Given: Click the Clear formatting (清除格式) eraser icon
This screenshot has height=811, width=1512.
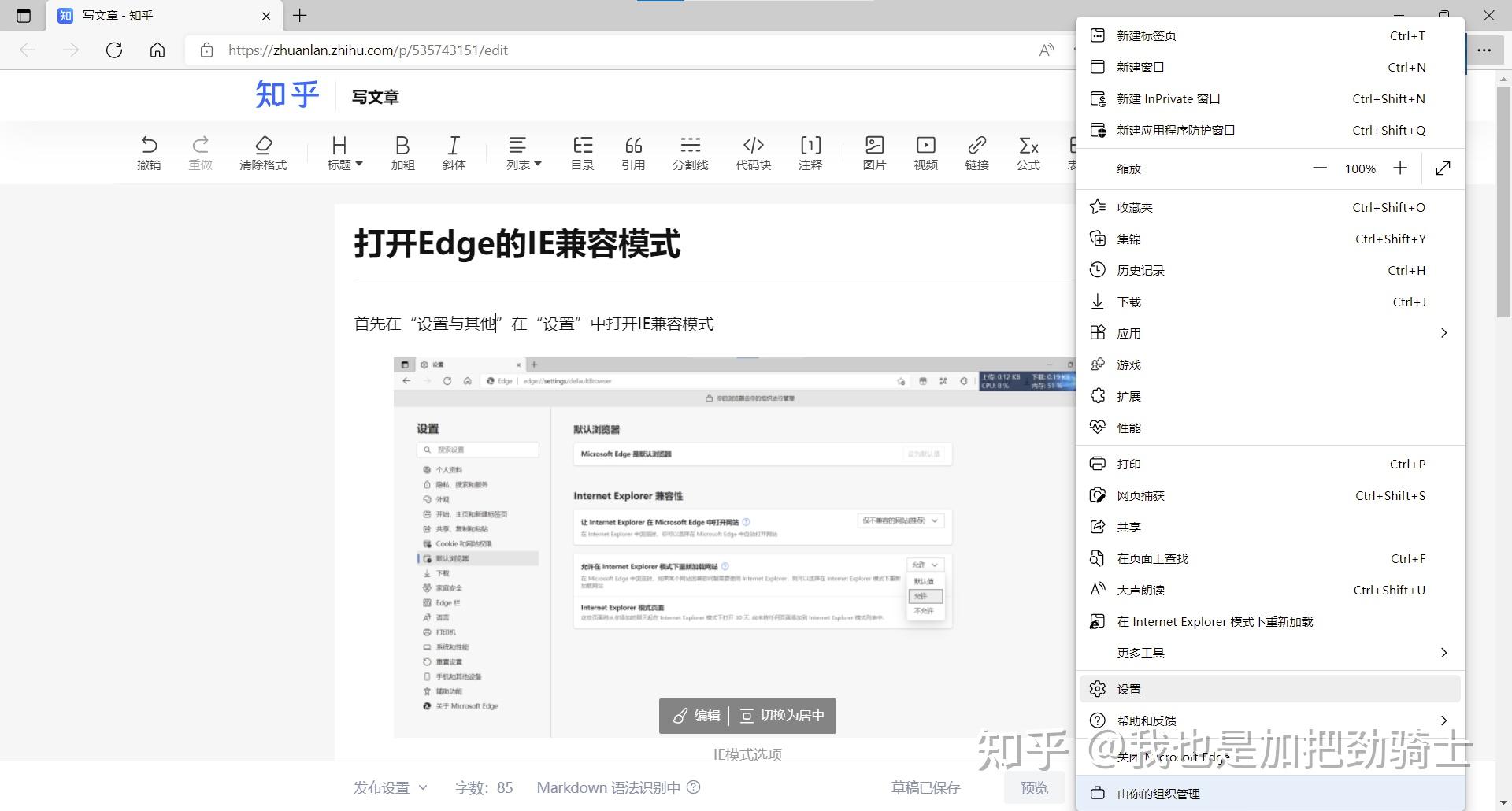Looking at the screenshot, I should pyautogui.click(x=263, y=153).
